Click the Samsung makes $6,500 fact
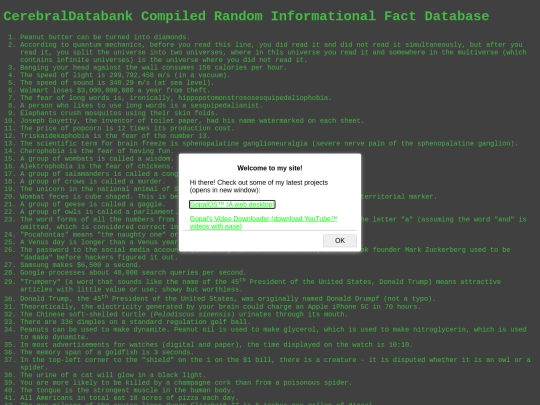The image size is (540, 405). [80, 265]
